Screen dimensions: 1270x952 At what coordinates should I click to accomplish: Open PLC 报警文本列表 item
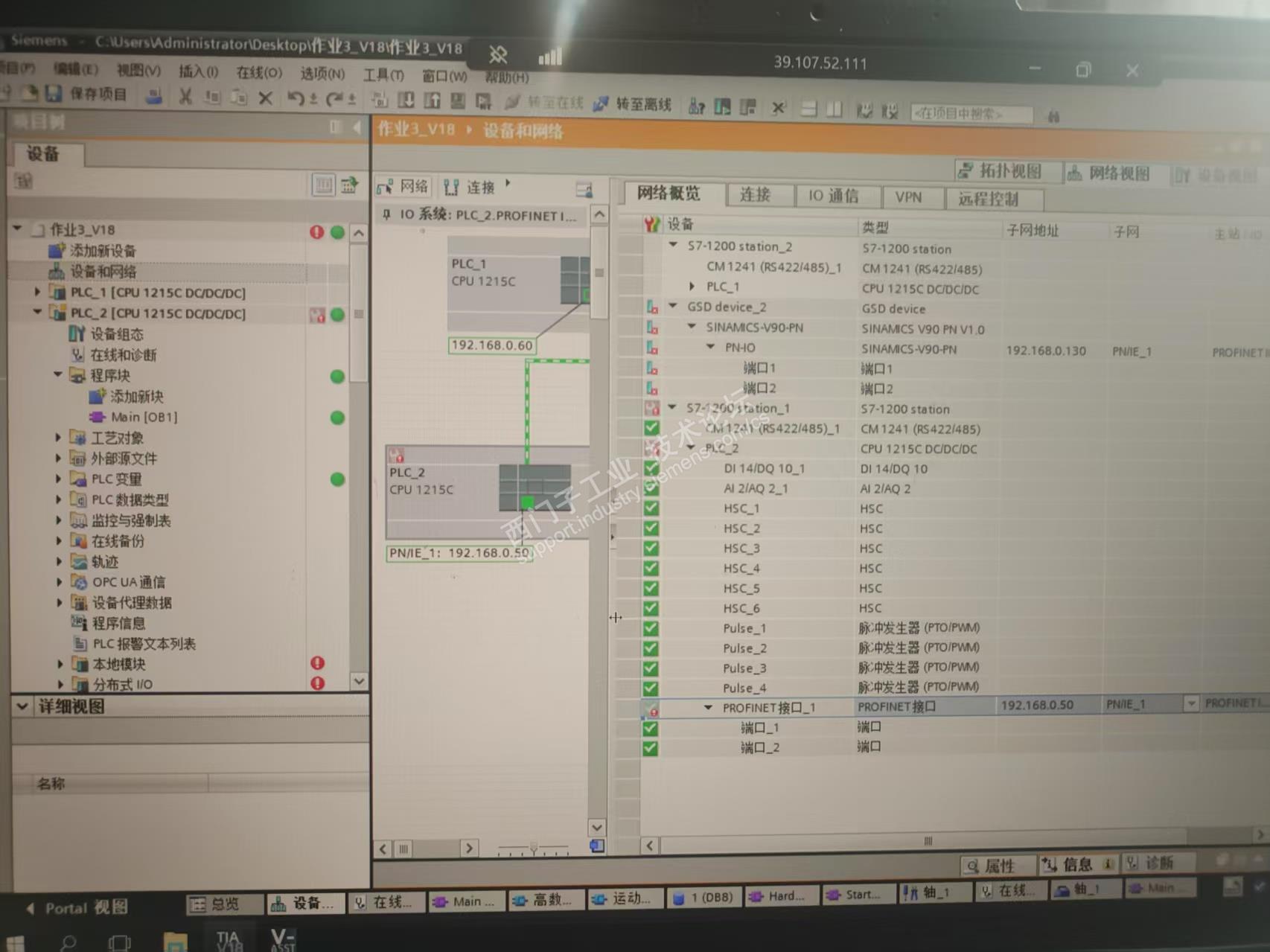pos(144,644)
